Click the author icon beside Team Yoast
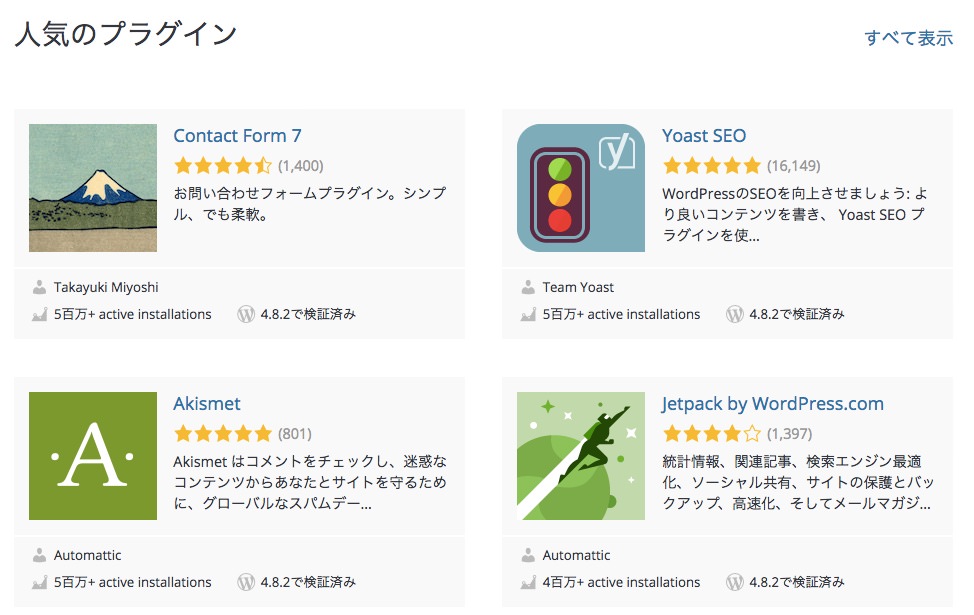This screenshot has width=974, height=615. click(528, 287)
